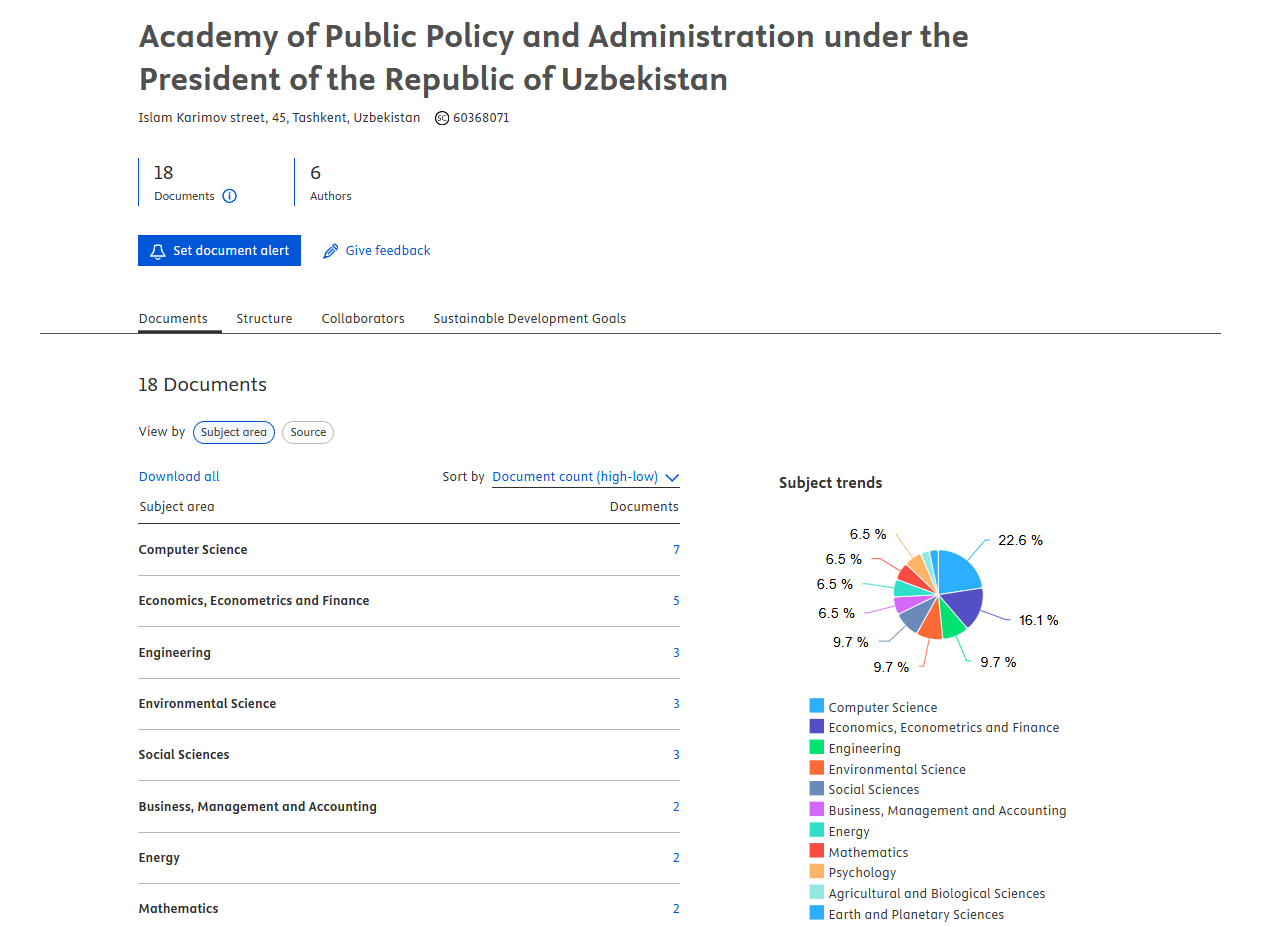Open the 2 Business, Management and Accounting documents

pos(676,807)
